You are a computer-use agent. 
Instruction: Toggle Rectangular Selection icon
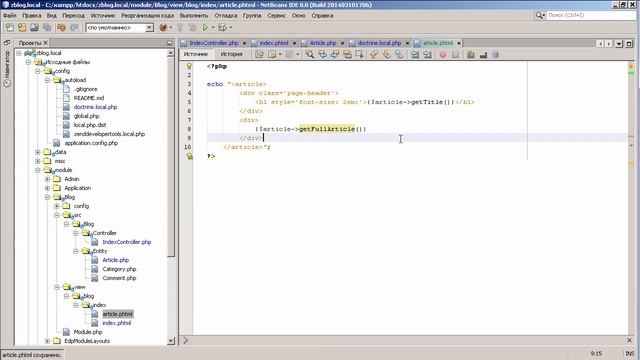tap(360, 54)
